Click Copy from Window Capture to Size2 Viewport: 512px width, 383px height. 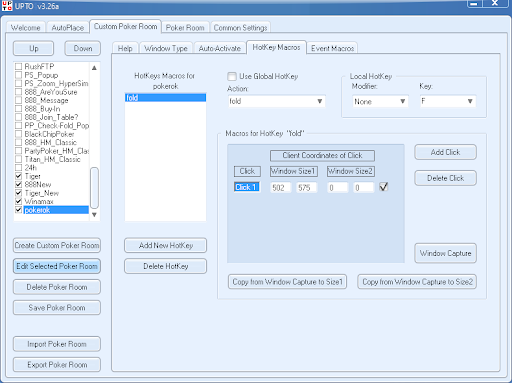[x=417, y=282]
